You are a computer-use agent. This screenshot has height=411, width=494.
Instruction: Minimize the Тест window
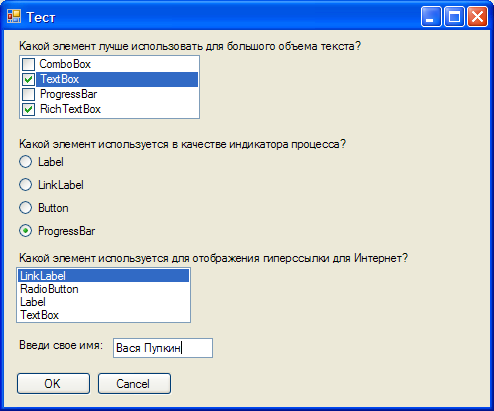coord(431,17)
